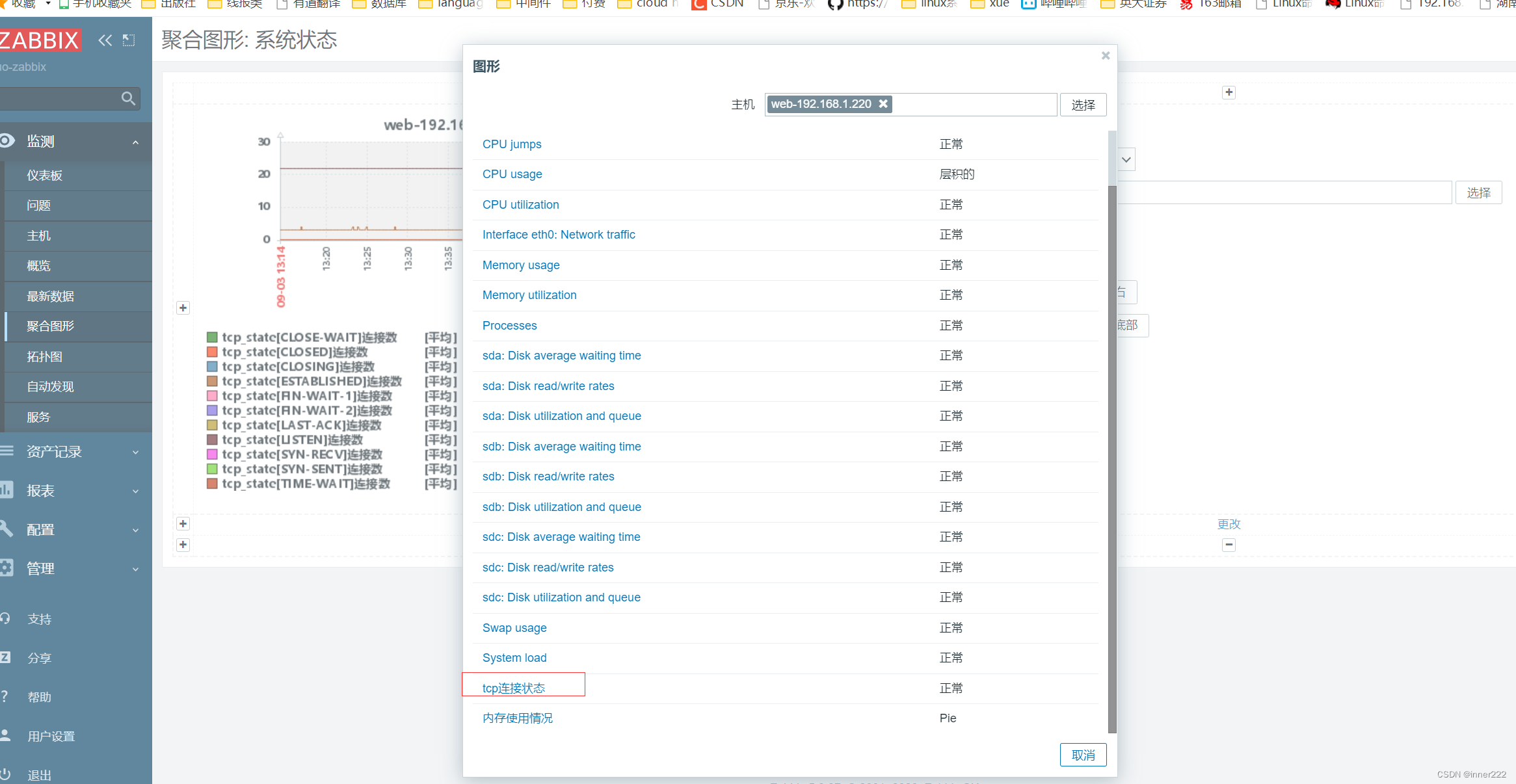This screenshot has width=1516, height=784.
Task: Open 用户设置 user settings
Action: [x=51, y=737]
